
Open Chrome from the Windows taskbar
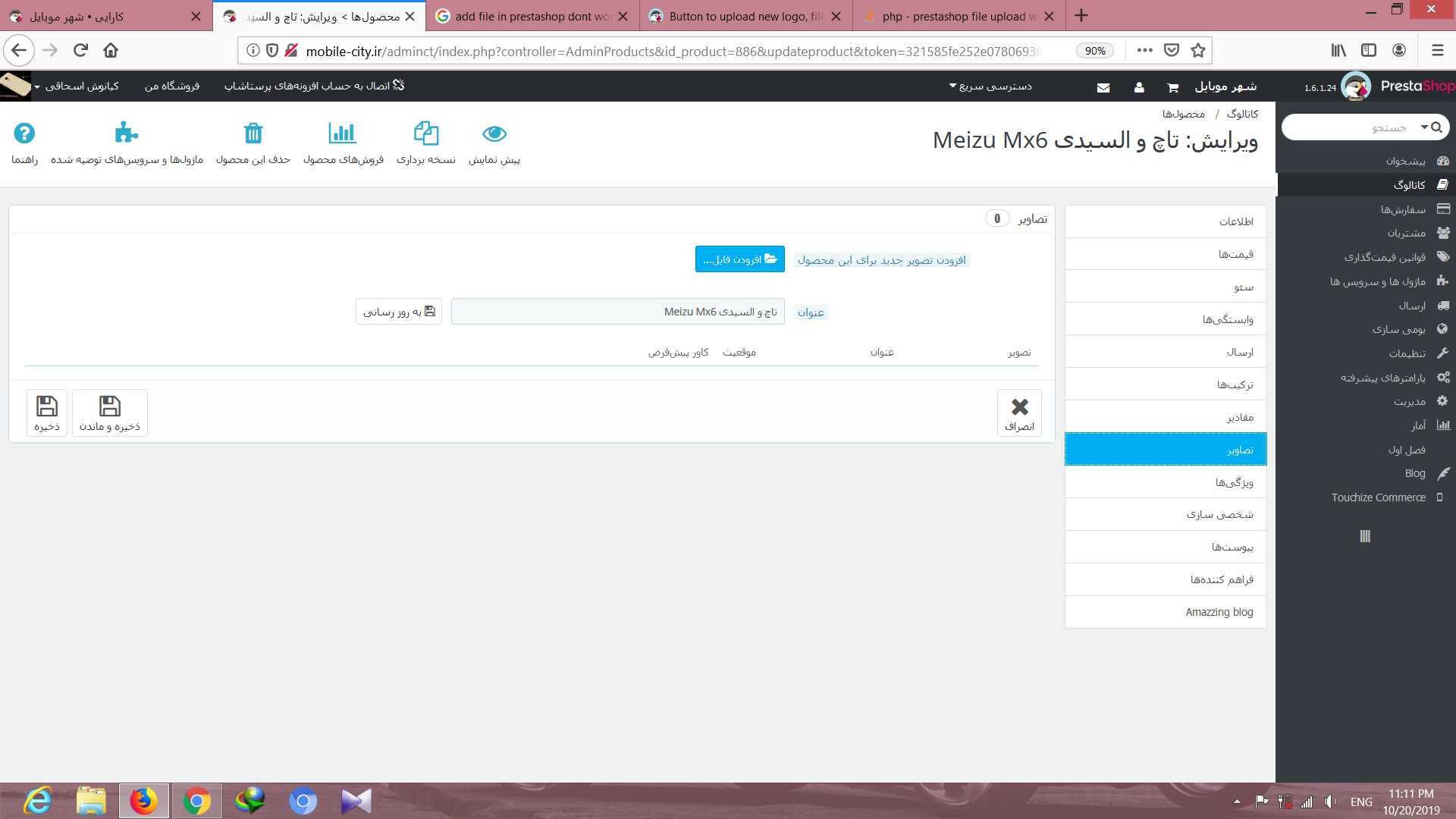point(196,801)
